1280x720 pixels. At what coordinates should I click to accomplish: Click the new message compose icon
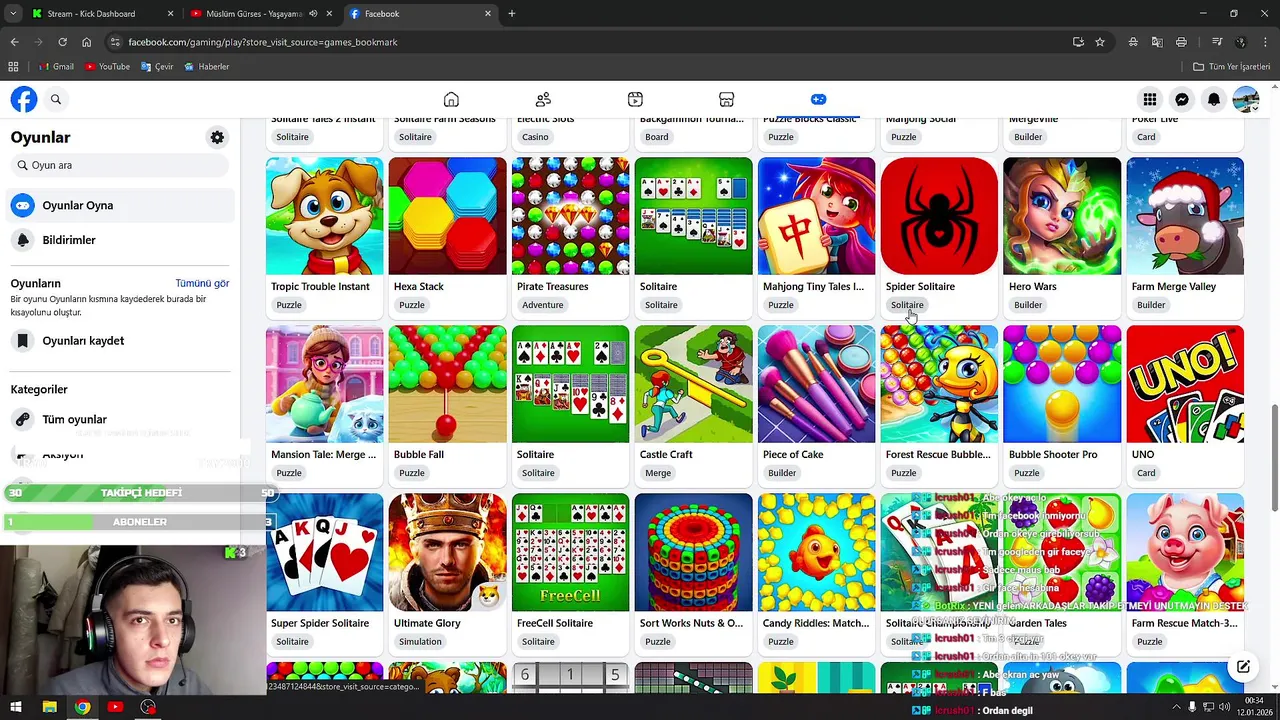[1243, 667]
